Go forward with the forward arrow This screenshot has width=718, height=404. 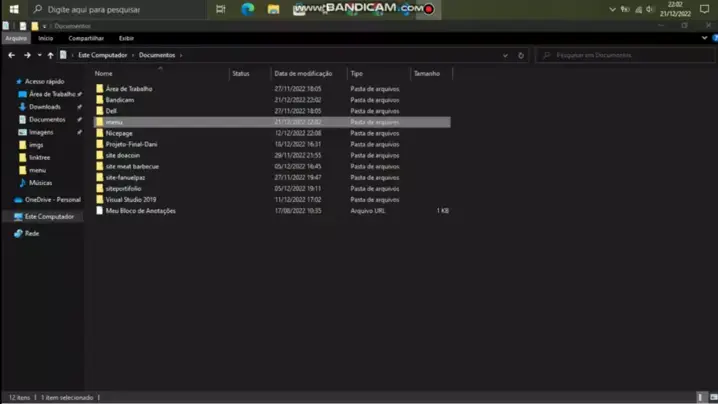tap(27, 55)
